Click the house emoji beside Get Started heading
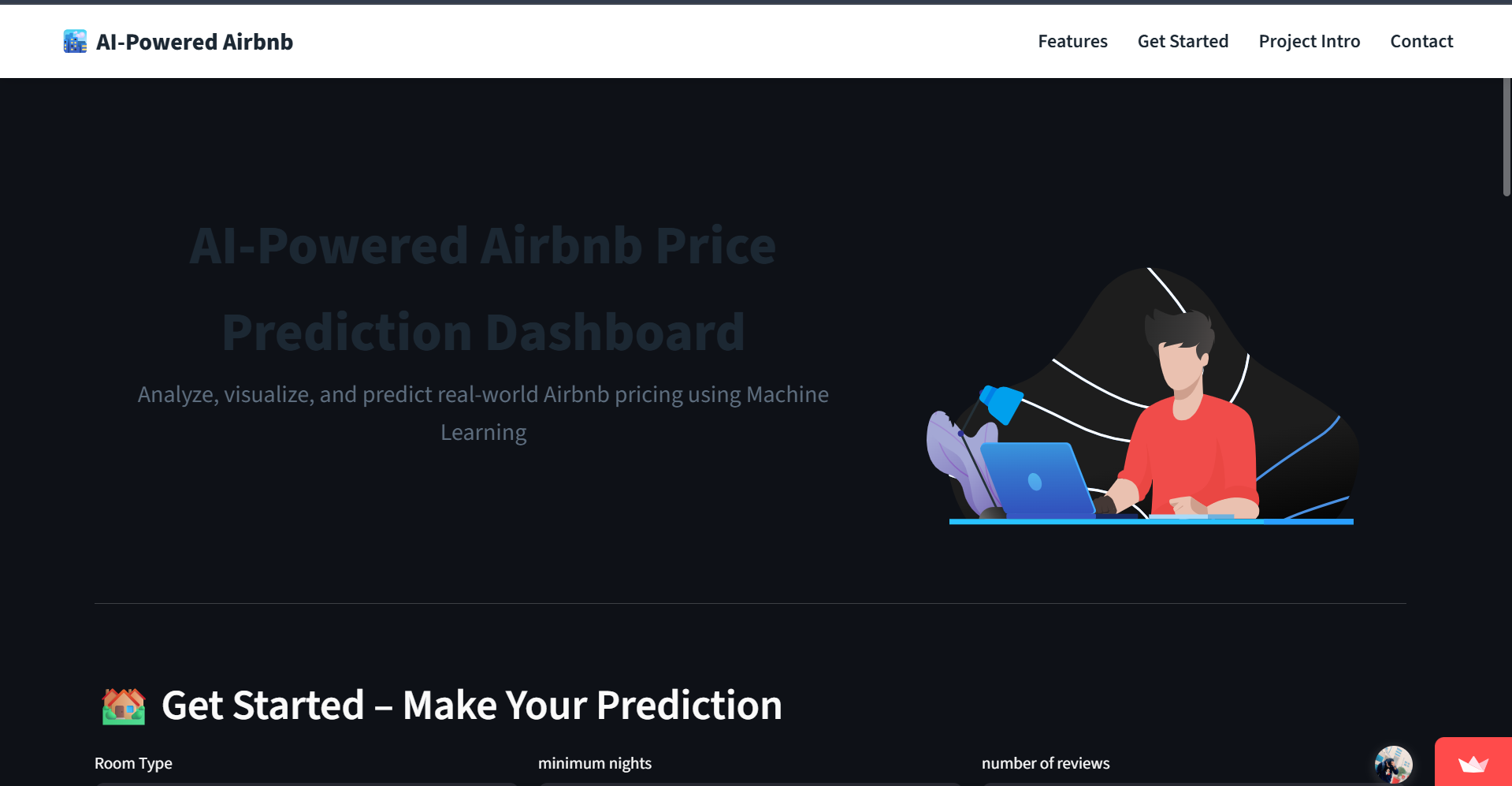Screen dimensions: 1512x786 (123, 705)
